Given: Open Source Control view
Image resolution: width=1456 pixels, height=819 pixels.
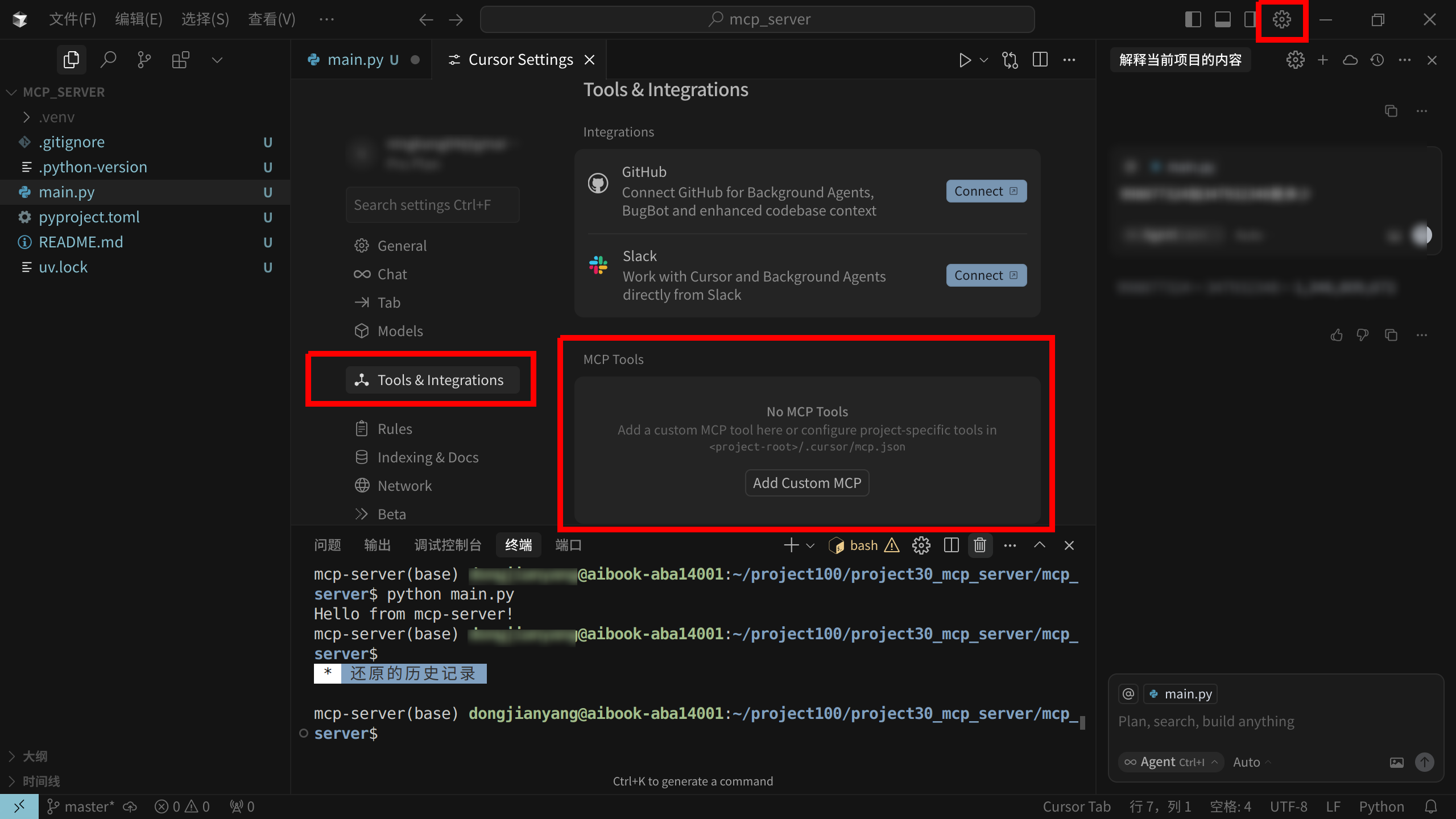Looking at the screenshot, I should click(x=144, y=60).
